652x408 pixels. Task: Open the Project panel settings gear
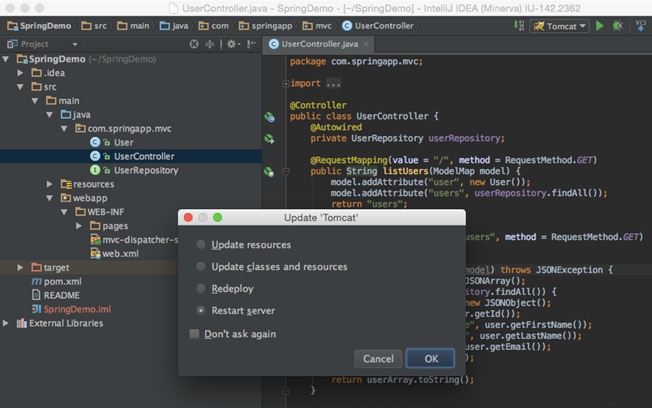pos(231,44)
